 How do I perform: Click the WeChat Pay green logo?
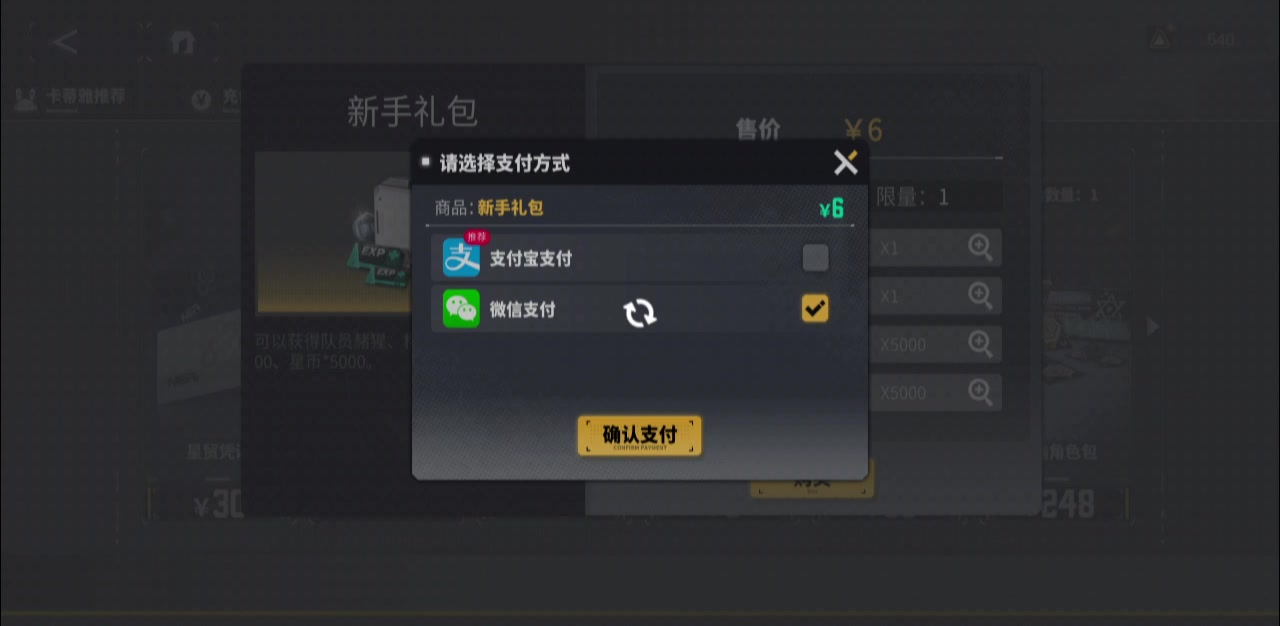461,308
